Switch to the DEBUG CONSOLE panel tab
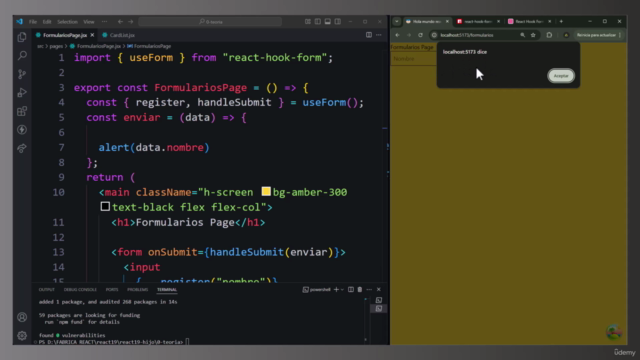The width and height of the screenshot is (640, 360). click(x=80, y=289)
